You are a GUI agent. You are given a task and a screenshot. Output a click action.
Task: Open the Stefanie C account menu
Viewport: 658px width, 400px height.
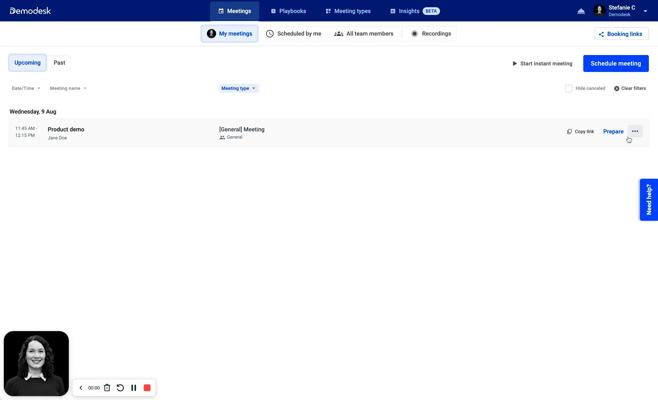click(622, 10)
